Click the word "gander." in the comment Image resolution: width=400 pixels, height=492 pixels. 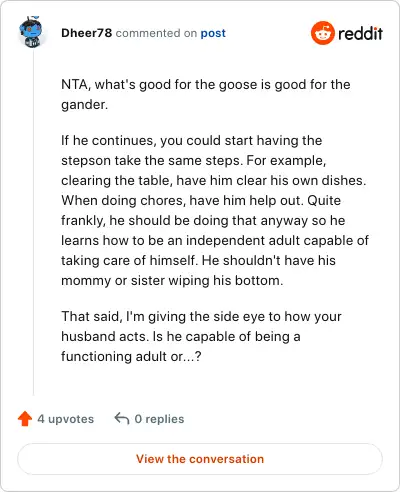[84, 105]
